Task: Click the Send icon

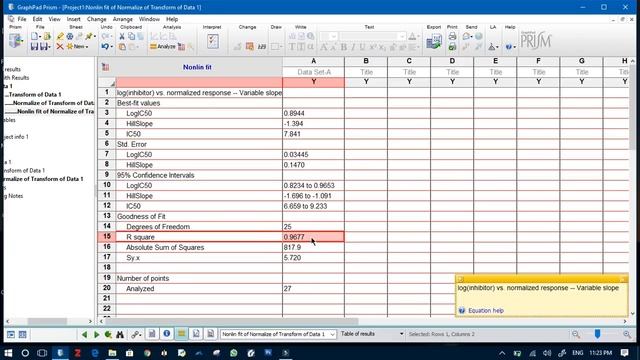Action: point(466,36)
